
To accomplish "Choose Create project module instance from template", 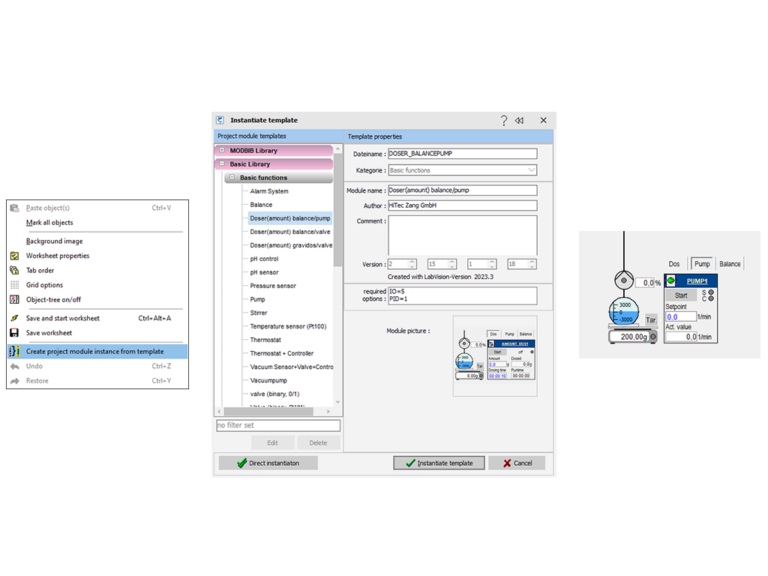I will [97, 351].
